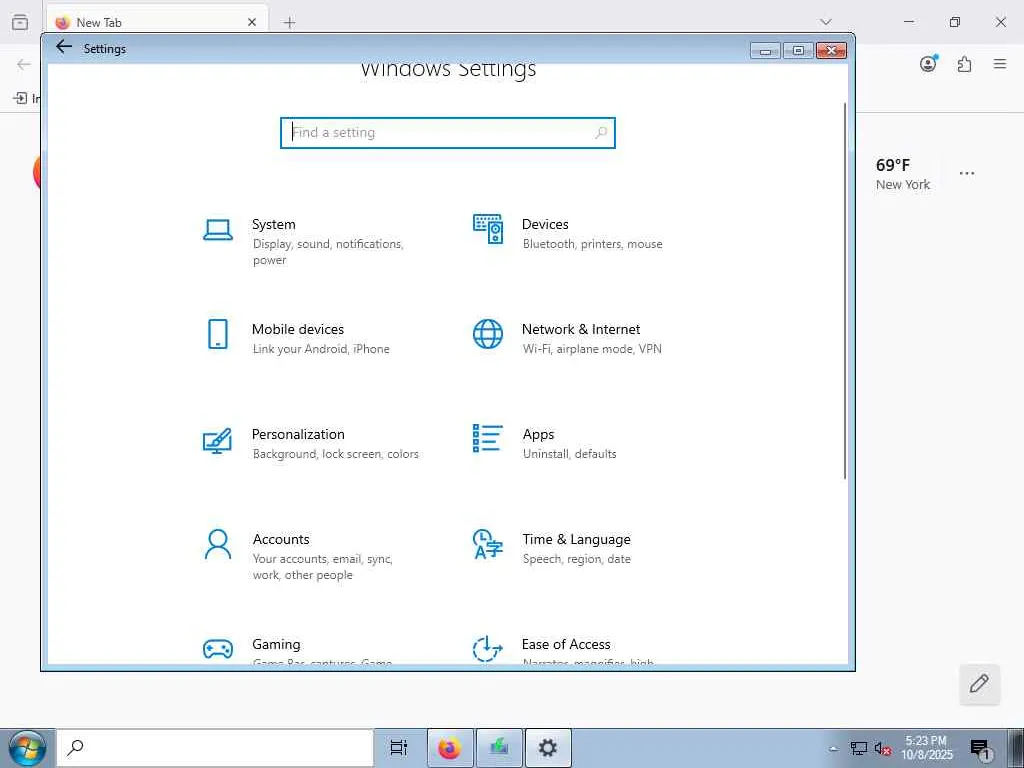The image size is (1024, 768).
Task: Click 'Background, lock screen, colors' description
Action: pyautogui.click(x=336, y=454)
